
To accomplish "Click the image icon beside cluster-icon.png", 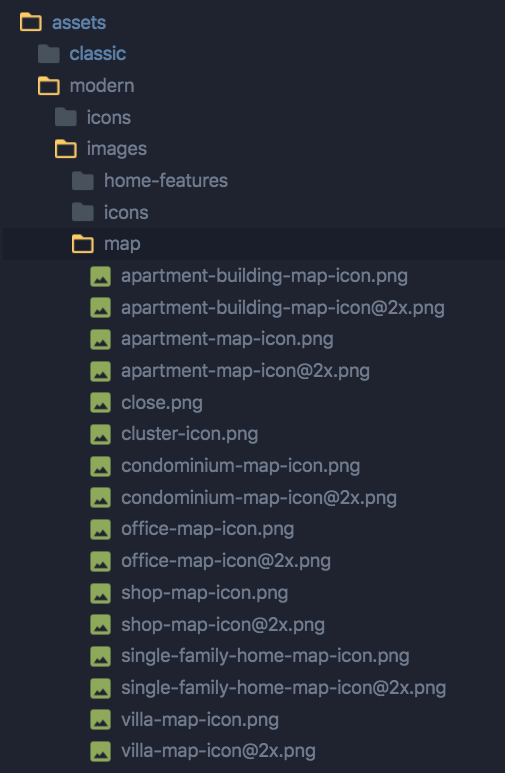I will [100, 435].
